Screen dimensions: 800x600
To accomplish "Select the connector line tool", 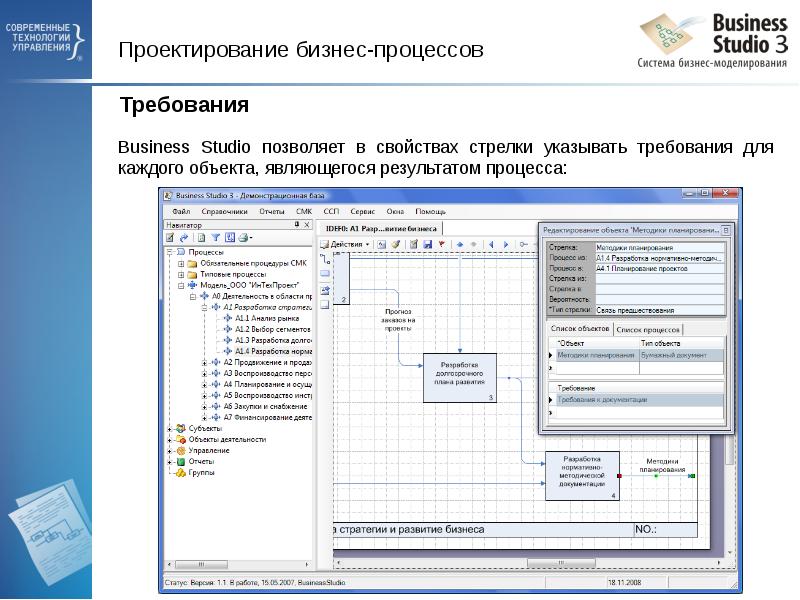I will [325, 259].
